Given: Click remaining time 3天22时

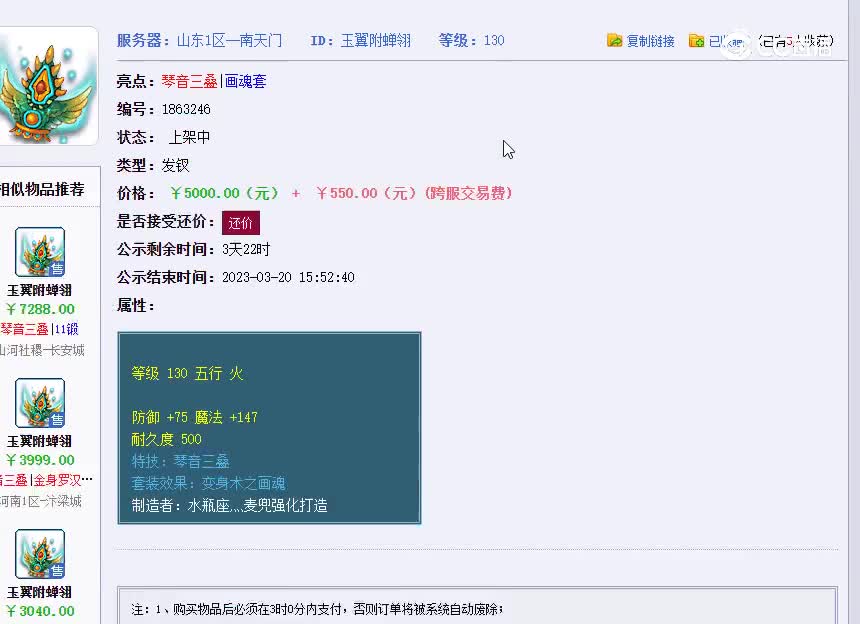Looking at the screenshot, I should 246,249.
